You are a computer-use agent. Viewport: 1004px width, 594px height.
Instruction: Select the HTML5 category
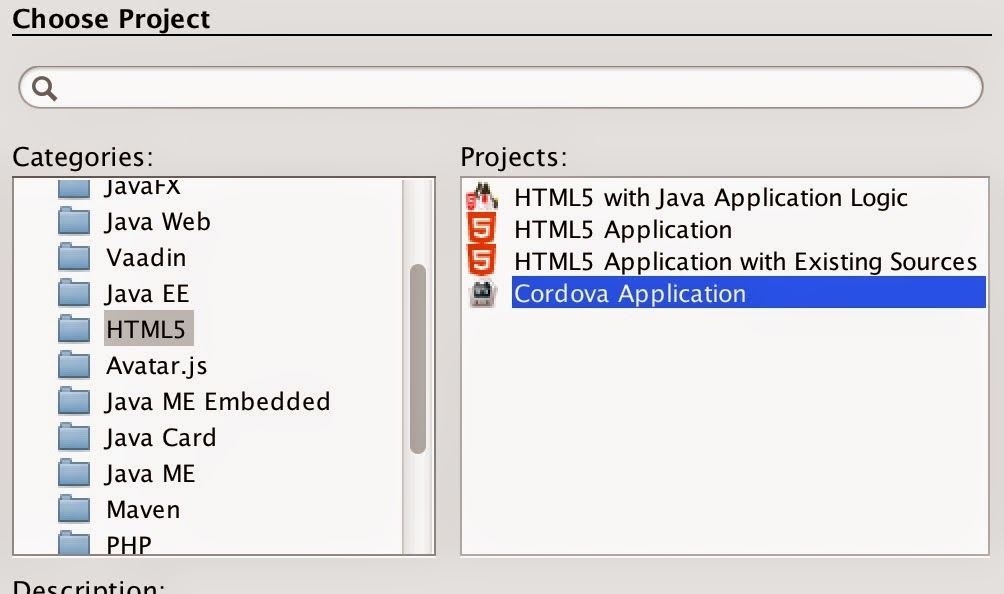[x=146, y=329]
